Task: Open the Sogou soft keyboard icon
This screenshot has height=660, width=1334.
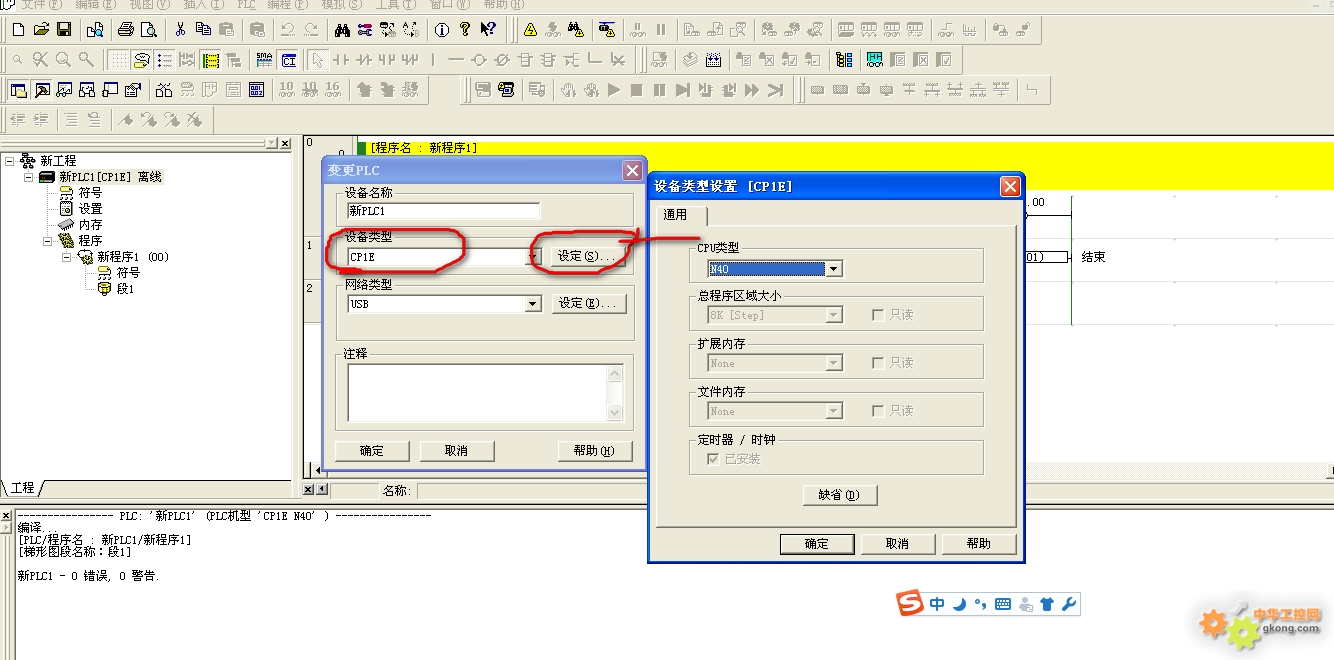Action: [1003, 604]
